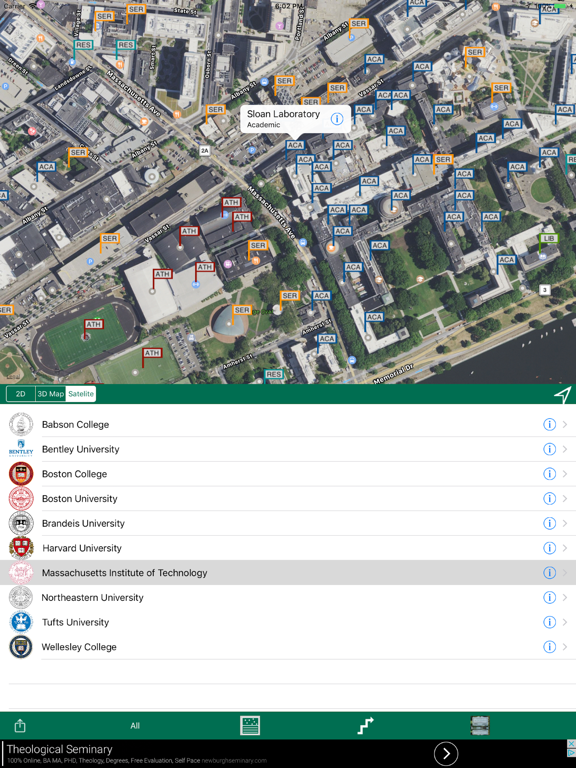576x768 pixels.
Task: Tap the Harvard University shield logo
Action: click(21, 548)
